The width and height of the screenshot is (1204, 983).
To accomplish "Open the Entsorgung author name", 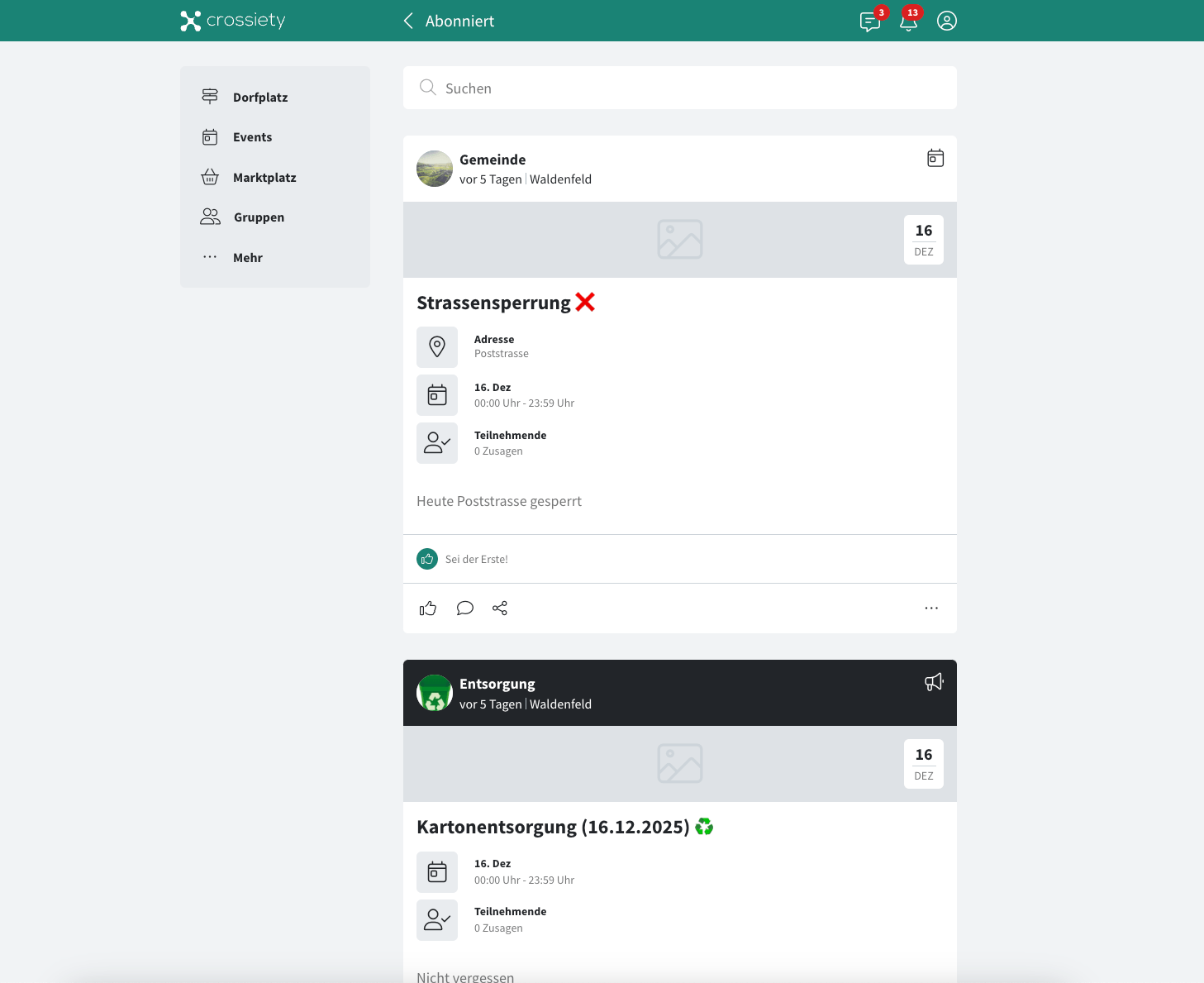I will tap(497, 684).
